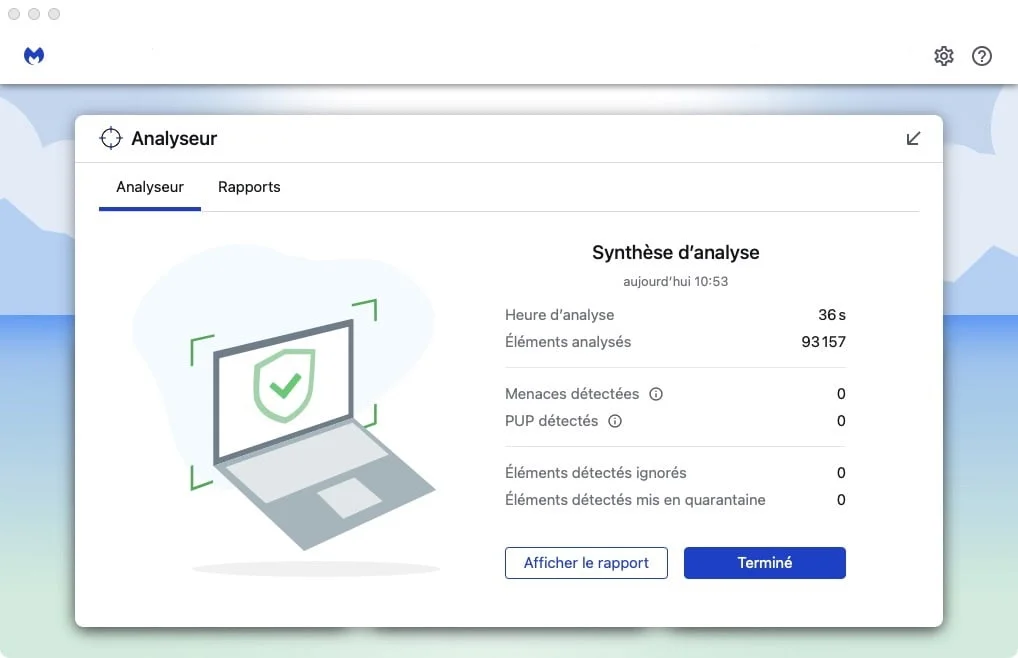This screenshot has width=1018, height=658.
Task: Click the aujourd'hui 10:53 timestamp
Action: click(x=675, y=281)
